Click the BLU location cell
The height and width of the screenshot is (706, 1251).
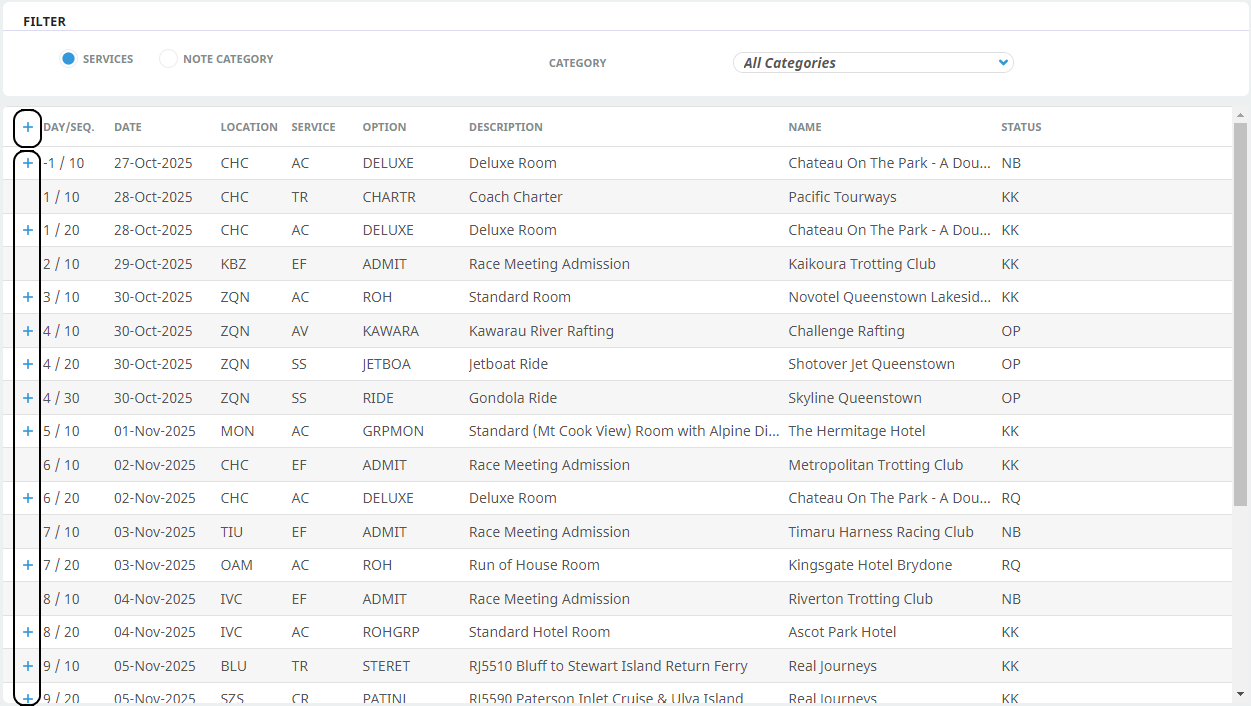[234, 666]
